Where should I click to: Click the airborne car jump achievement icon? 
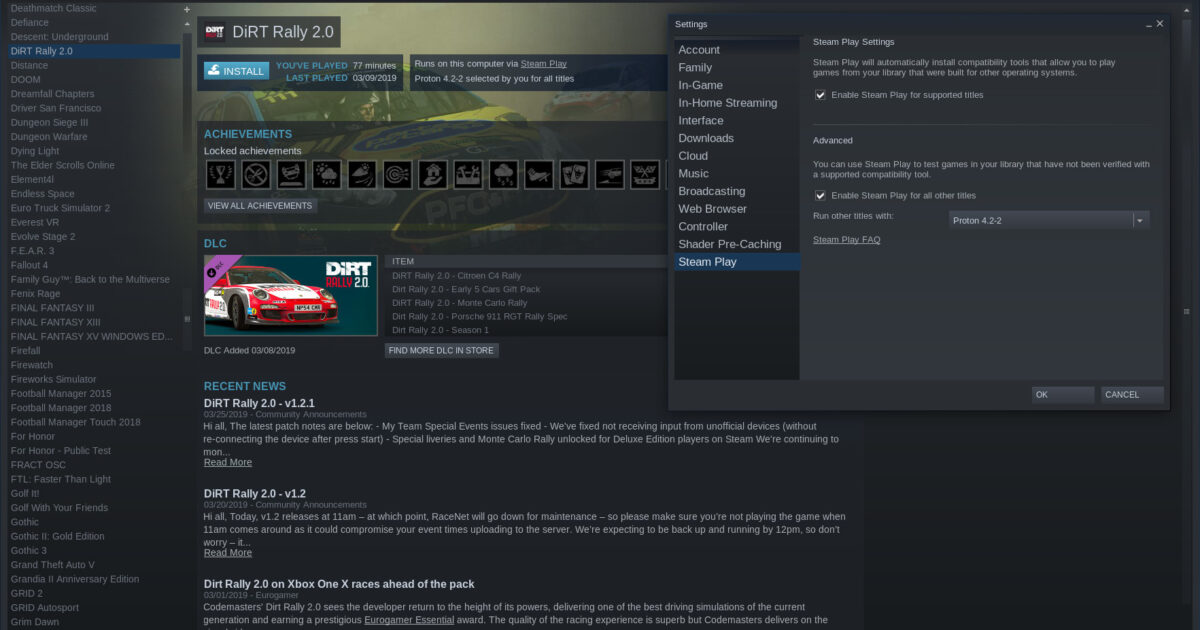(539, 175)
